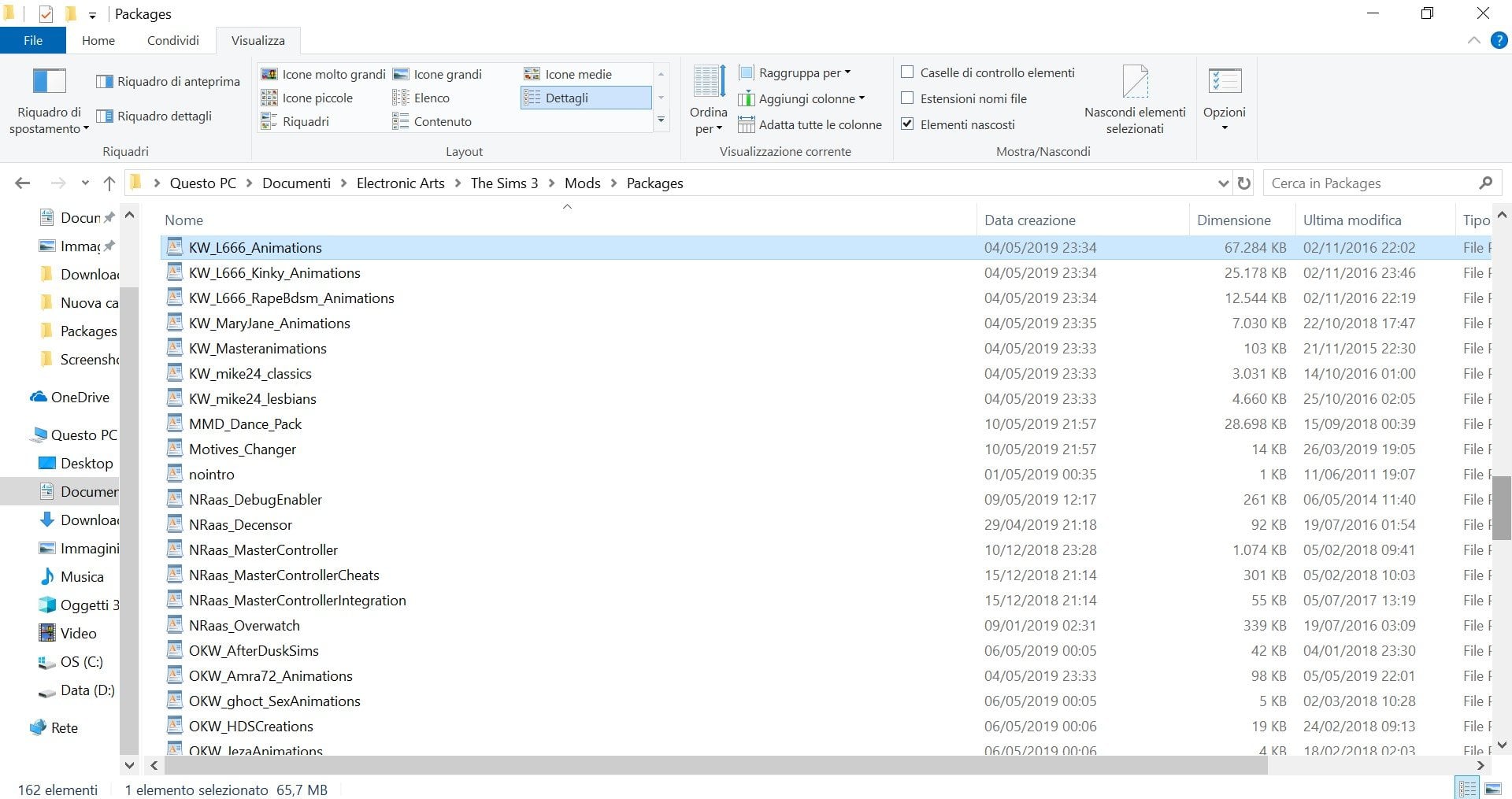Open the Quick Access Toolbar customize dropdown
The image size is (1512, 799).
pos(92,14)
